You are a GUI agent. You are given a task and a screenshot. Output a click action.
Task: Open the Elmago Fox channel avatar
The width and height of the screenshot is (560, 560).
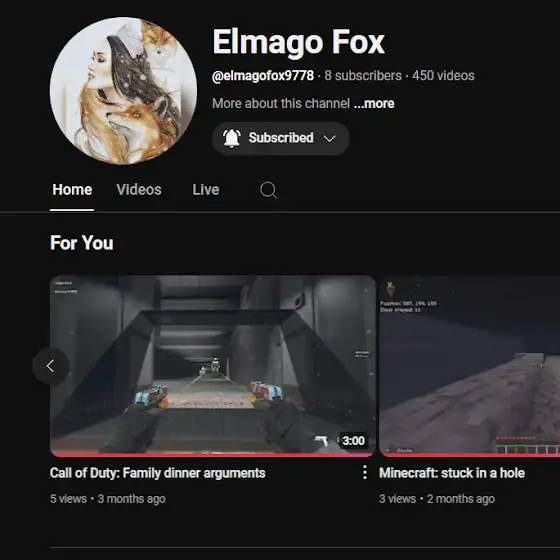[x=124, y=91]
